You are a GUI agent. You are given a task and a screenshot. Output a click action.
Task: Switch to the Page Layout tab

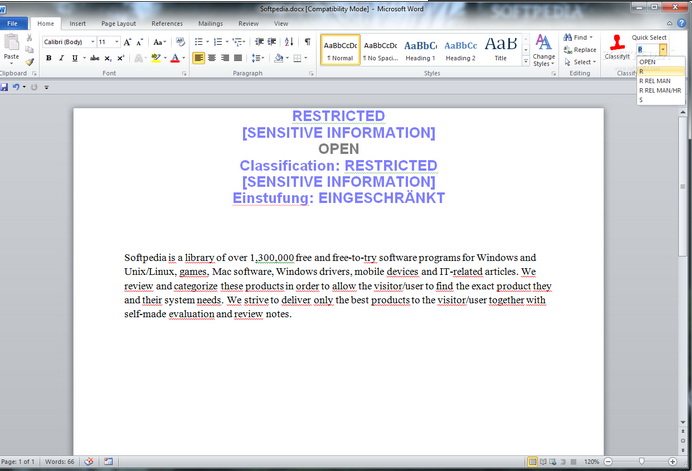tap(118, 23)
